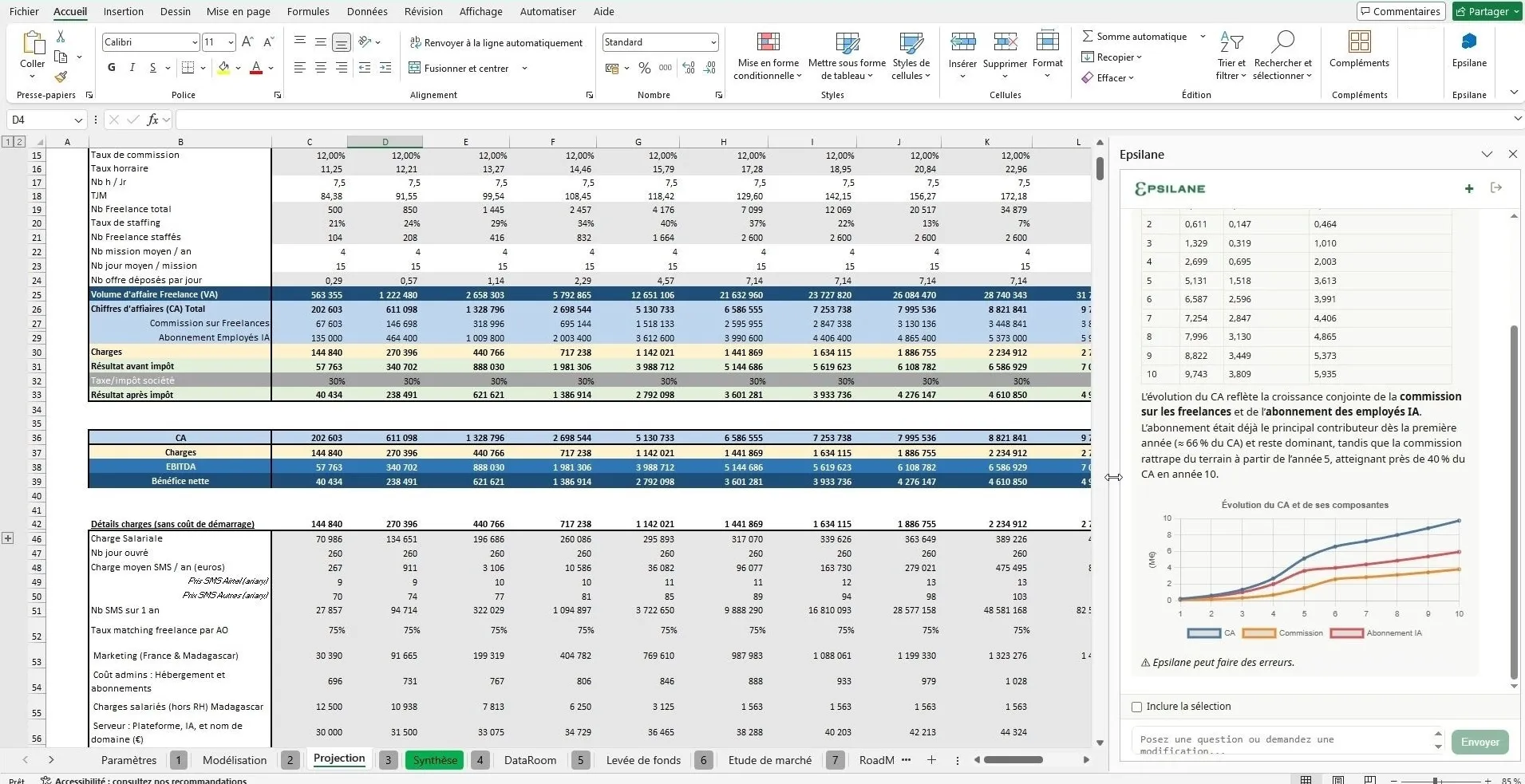Select the format painter brush tool
1525x784 pixels.
tap(59, 77)
